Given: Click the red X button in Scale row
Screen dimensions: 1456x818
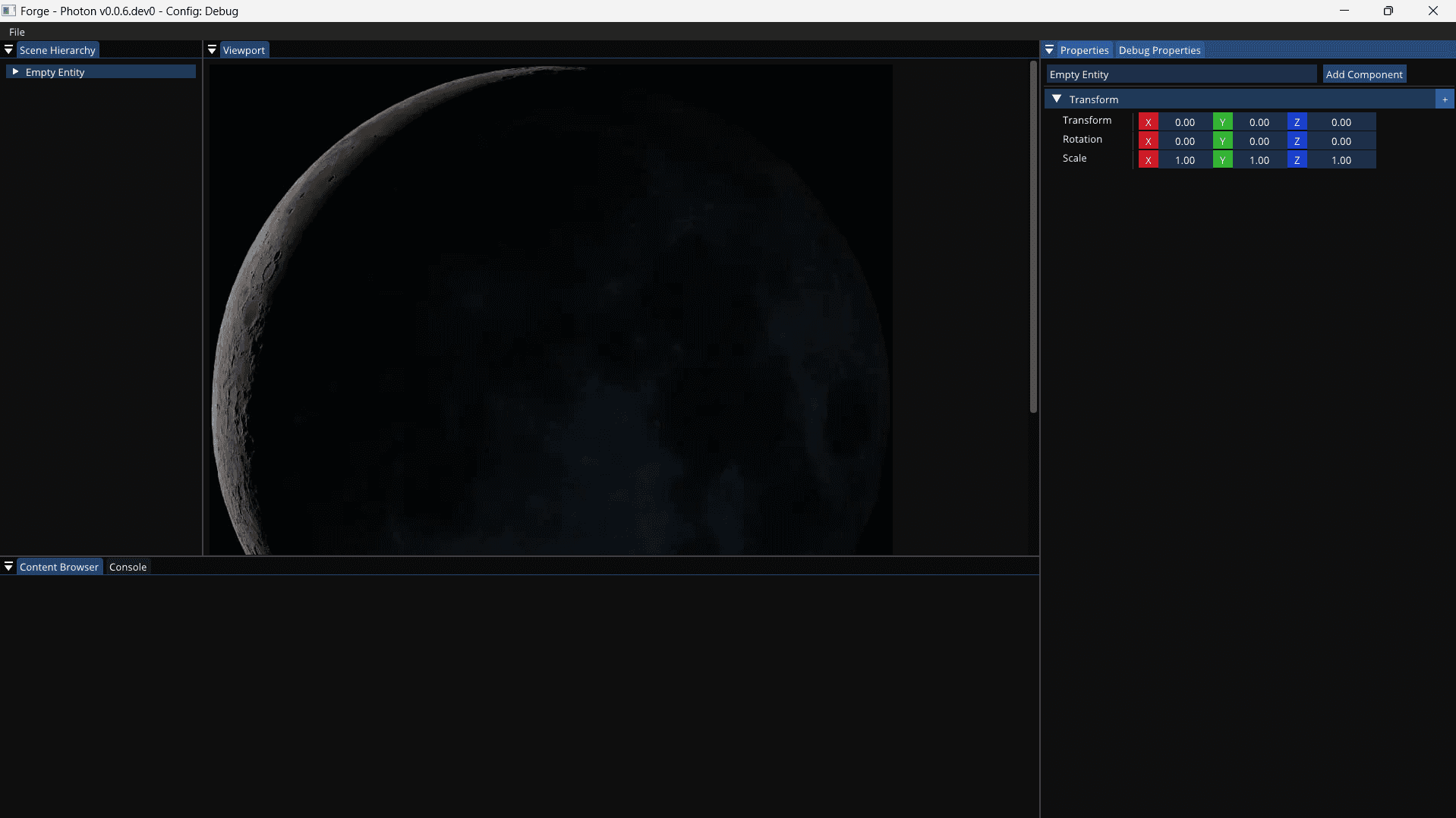Looking at the screenshot, I should pyautogui.click(x=1148, y=160).
